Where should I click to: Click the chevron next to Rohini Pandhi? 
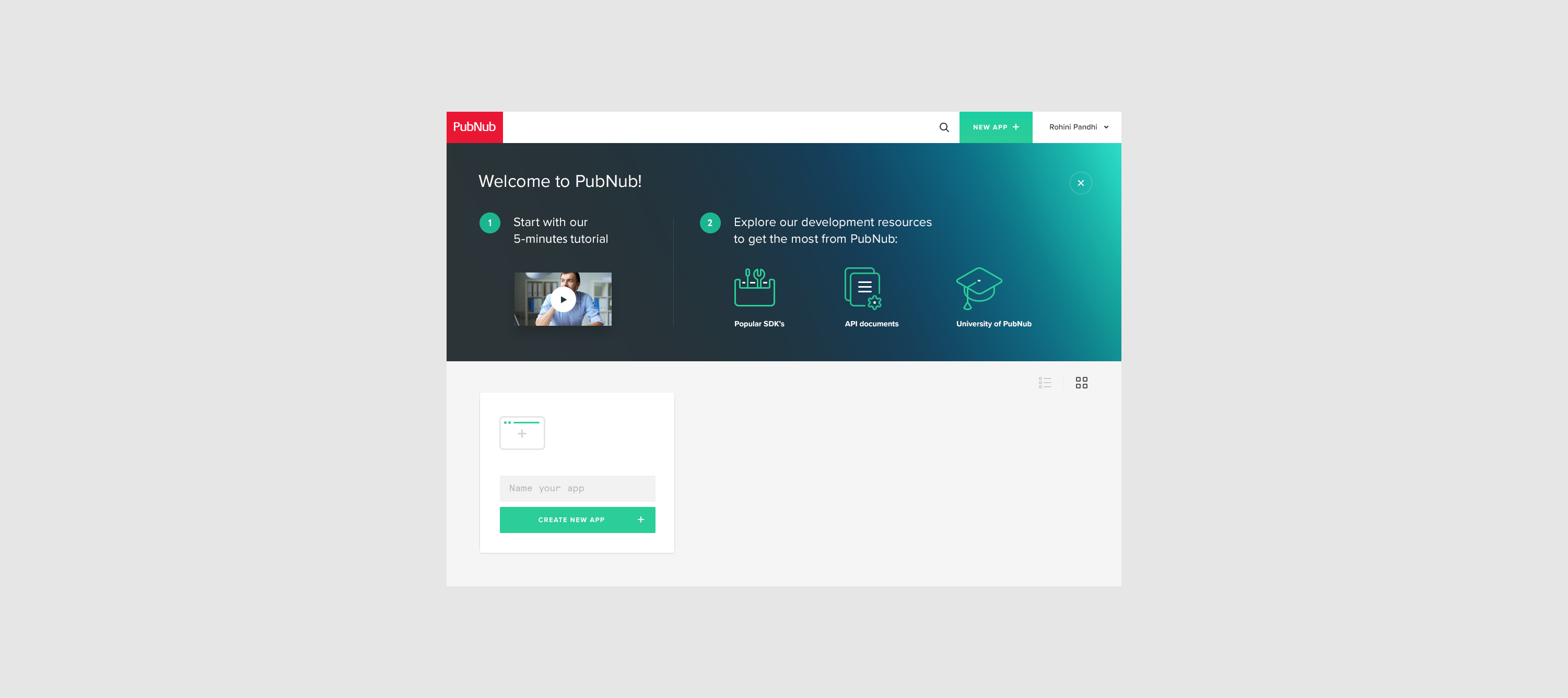(1106, 127)
